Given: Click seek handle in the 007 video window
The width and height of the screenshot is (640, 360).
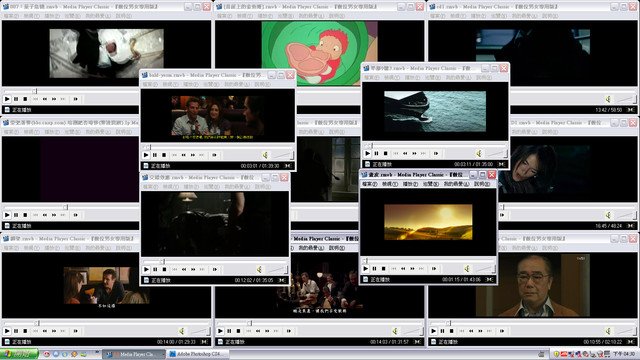Looking at the screenshot, I should pyautogui.click(x=35, y=91).
